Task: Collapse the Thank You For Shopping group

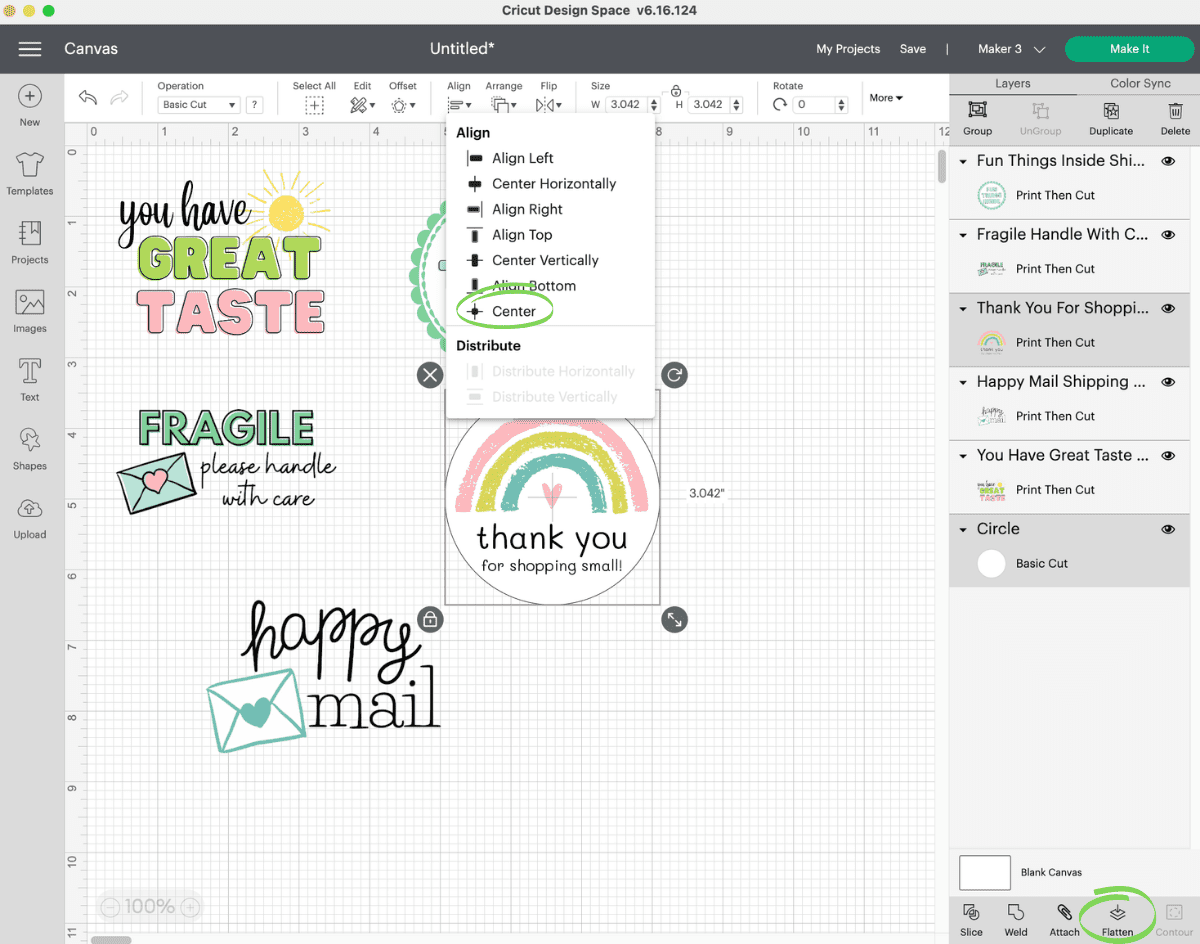Action: click(964, 308)
